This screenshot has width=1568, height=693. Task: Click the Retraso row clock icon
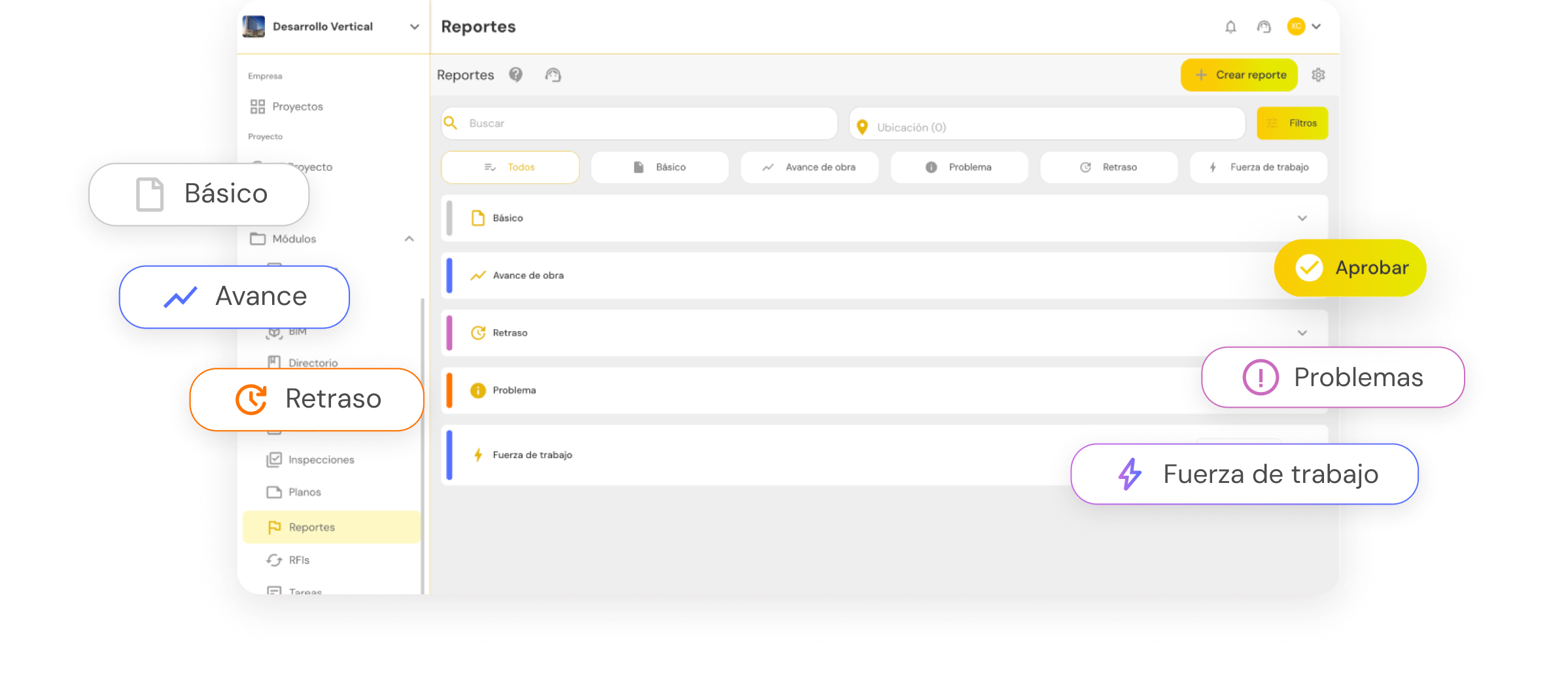(x=478, y=332)
